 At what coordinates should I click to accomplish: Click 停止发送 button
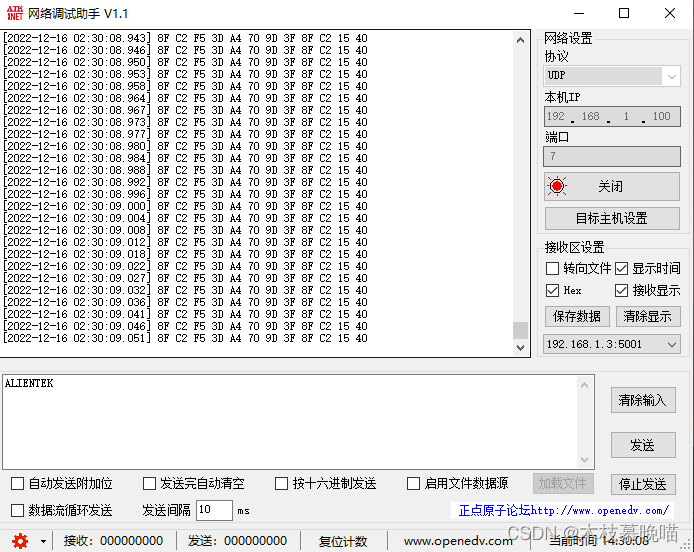pos(643,484)
